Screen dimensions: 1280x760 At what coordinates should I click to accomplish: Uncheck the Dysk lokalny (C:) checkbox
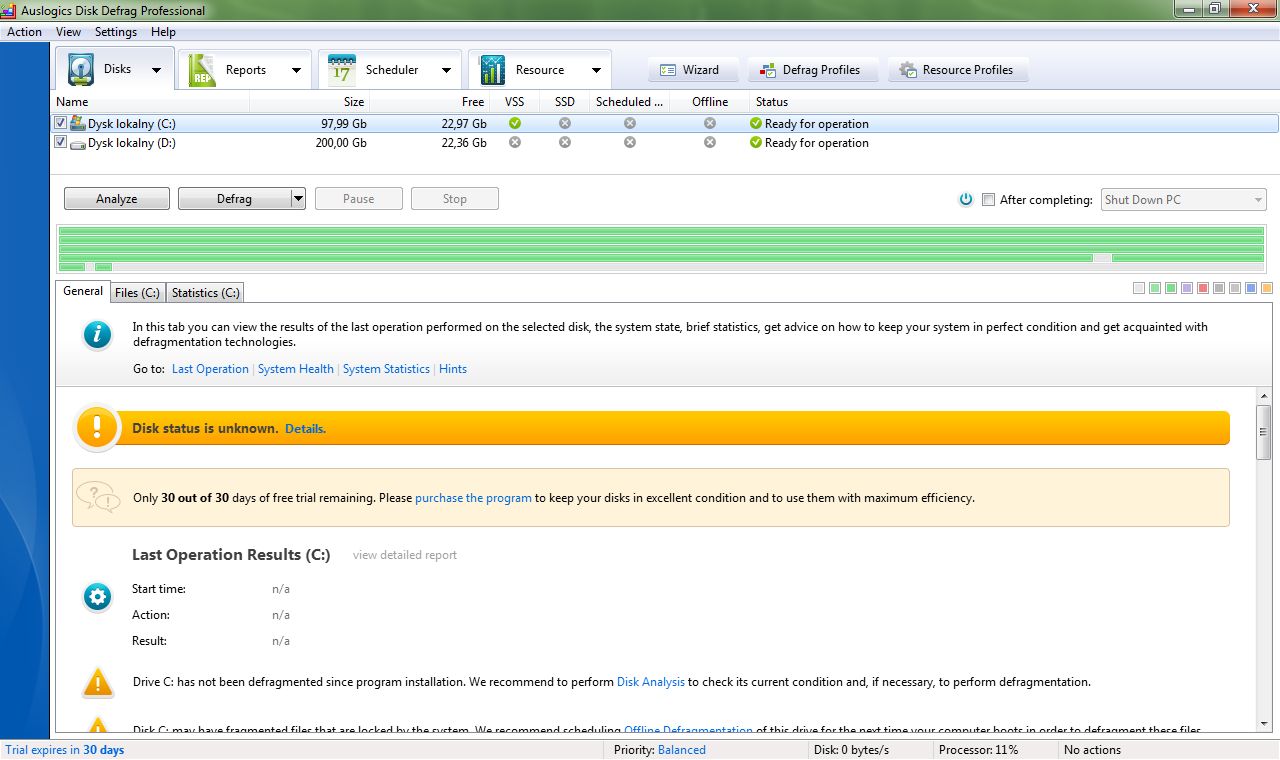point(60,123)
